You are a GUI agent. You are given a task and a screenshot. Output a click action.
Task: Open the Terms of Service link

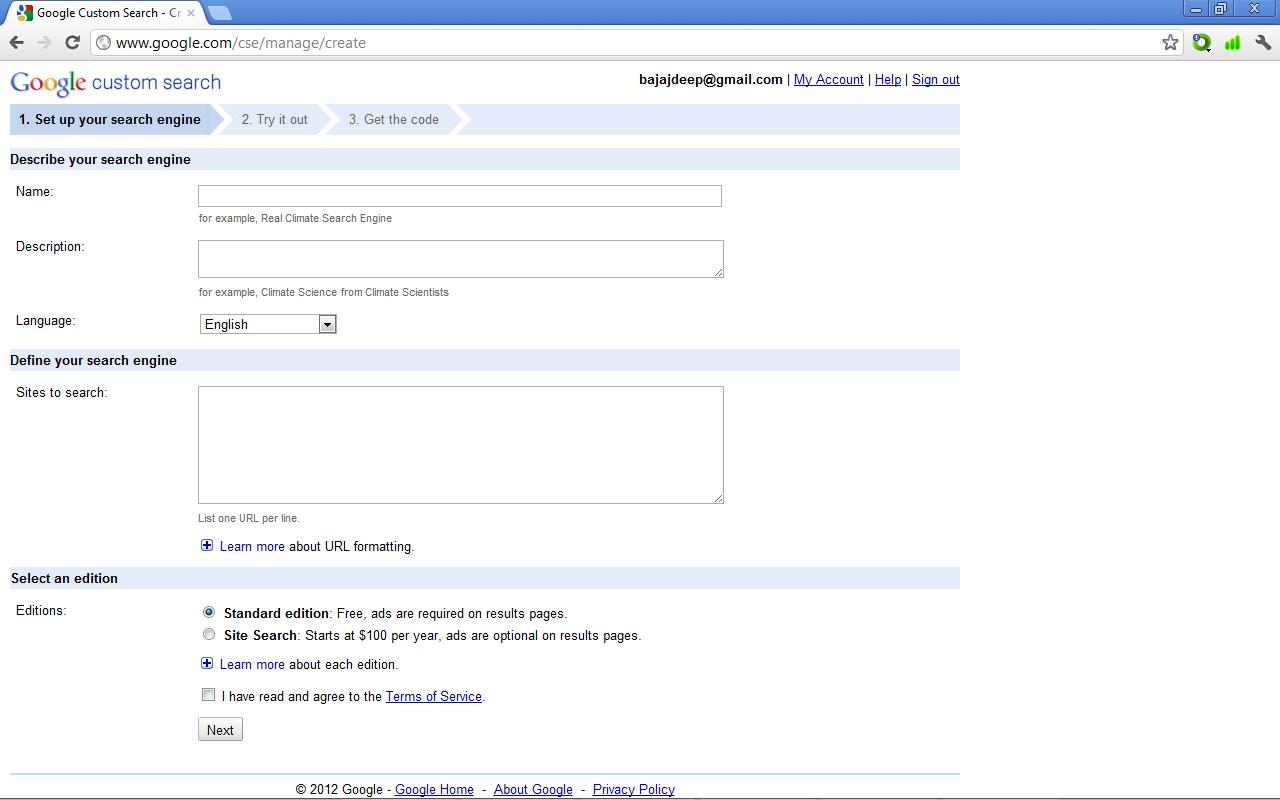pos(433,697)
